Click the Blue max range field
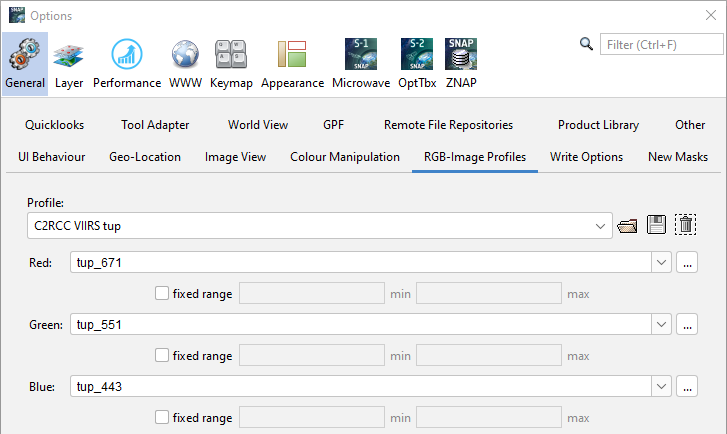 pyautogui.click(x=489, y=417)
